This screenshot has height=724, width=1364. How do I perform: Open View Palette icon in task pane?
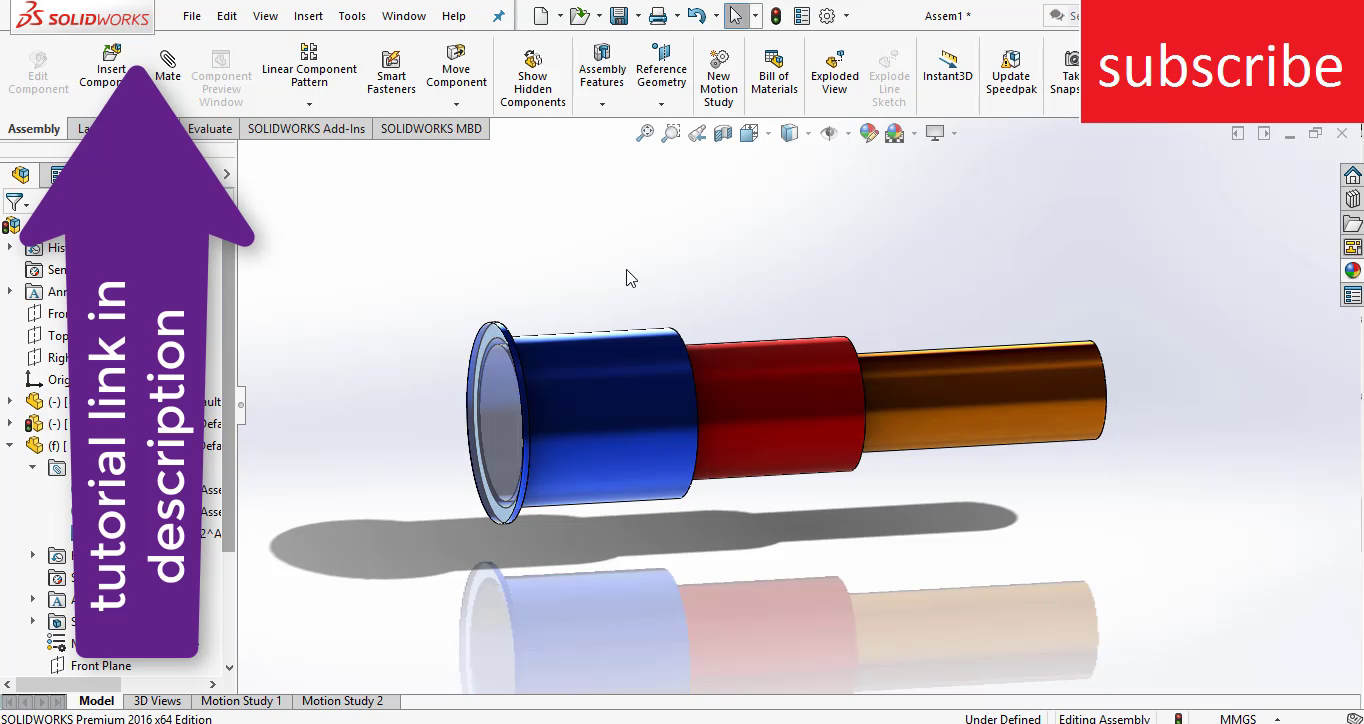1352,247
